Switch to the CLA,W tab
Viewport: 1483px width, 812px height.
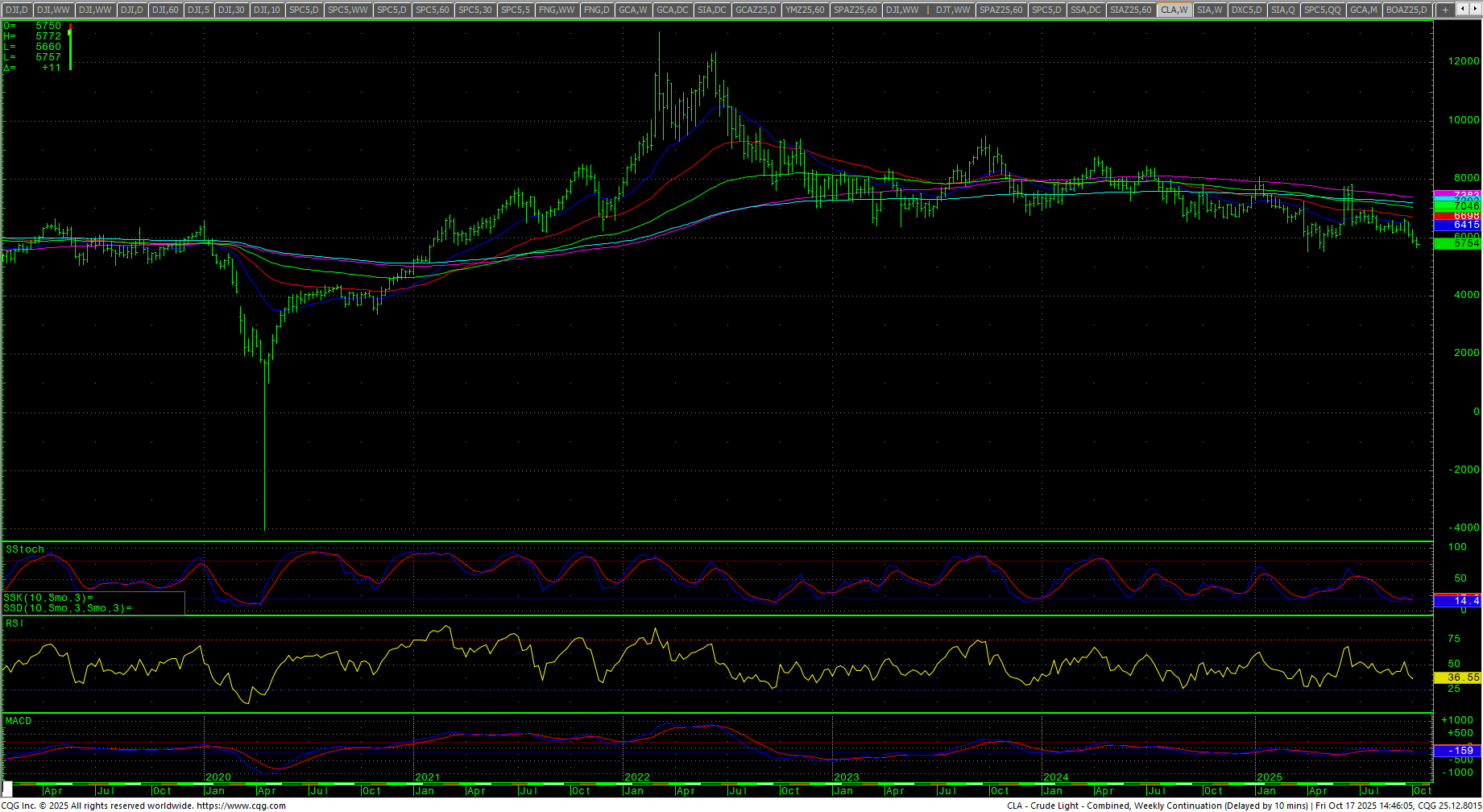click(x=1174, y=10)
